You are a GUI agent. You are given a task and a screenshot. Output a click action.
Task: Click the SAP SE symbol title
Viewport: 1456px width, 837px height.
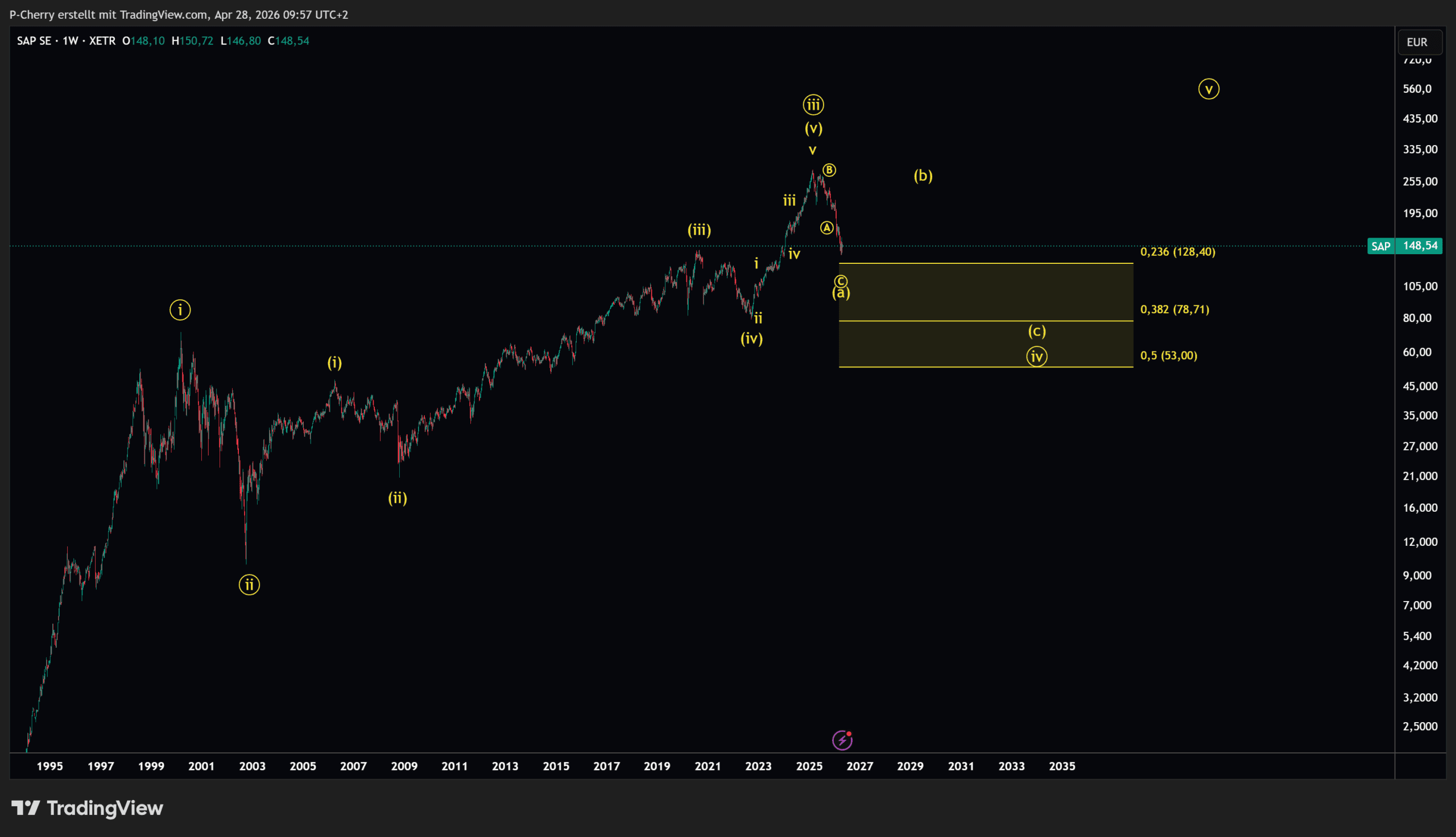point(34,41)
